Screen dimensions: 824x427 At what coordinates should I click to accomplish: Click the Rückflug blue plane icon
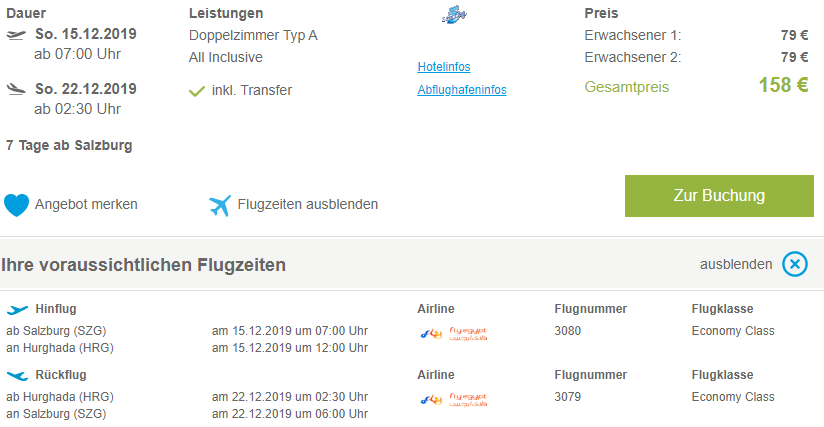17,376
